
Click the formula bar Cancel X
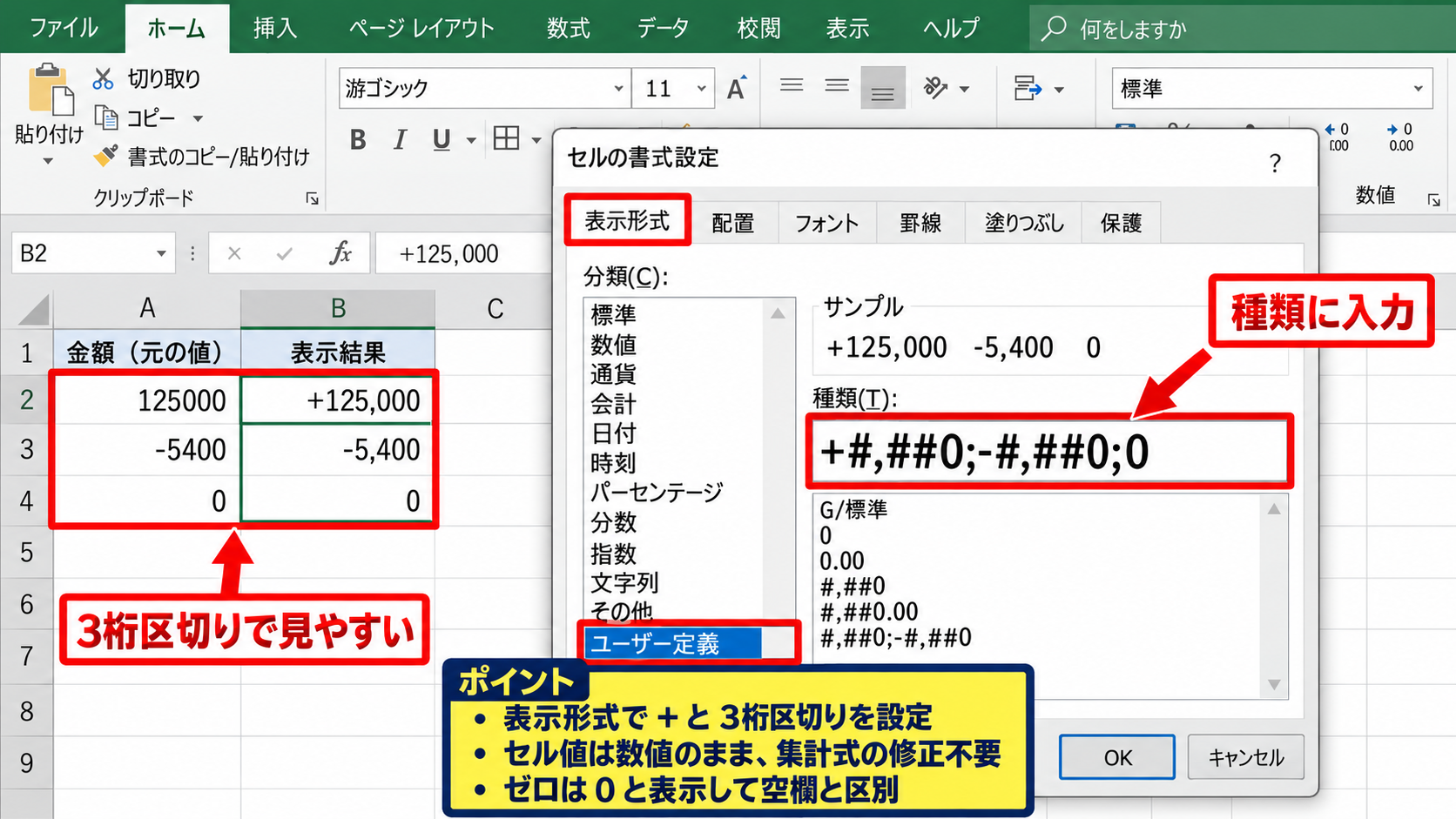coord(234,253)
